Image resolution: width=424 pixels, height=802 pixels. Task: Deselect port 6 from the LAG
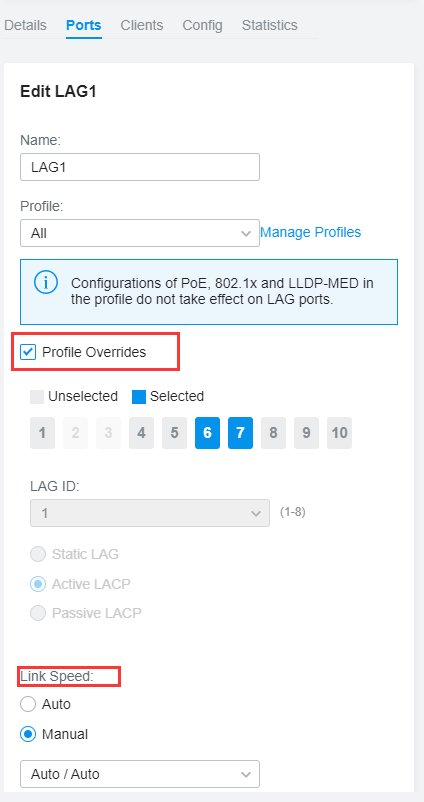207,433
